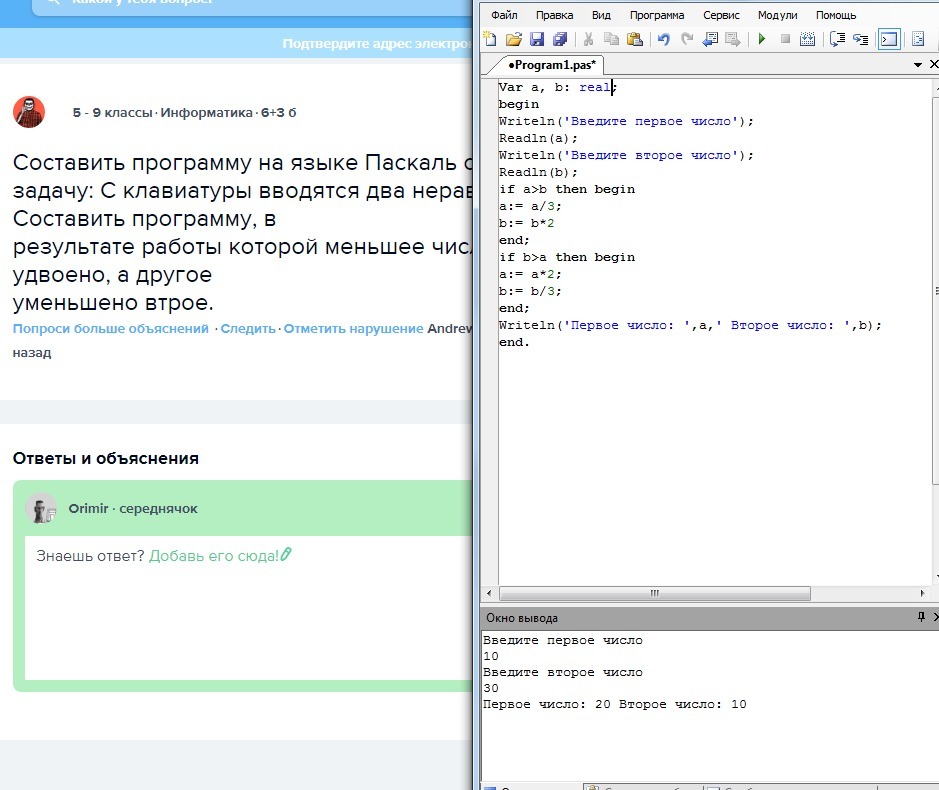Click the New file icon in toolbar
This screenshot has width=939, height=790.
tap(490, 40)
